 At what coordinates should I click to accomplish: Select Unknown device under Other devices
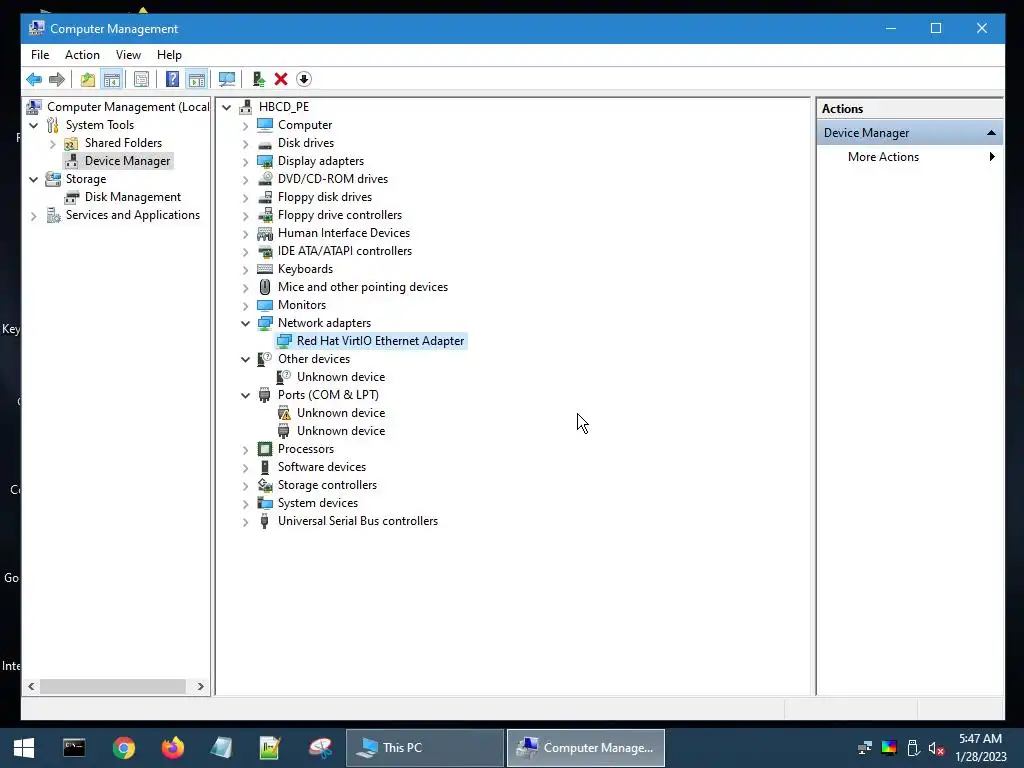pos(341,377)
